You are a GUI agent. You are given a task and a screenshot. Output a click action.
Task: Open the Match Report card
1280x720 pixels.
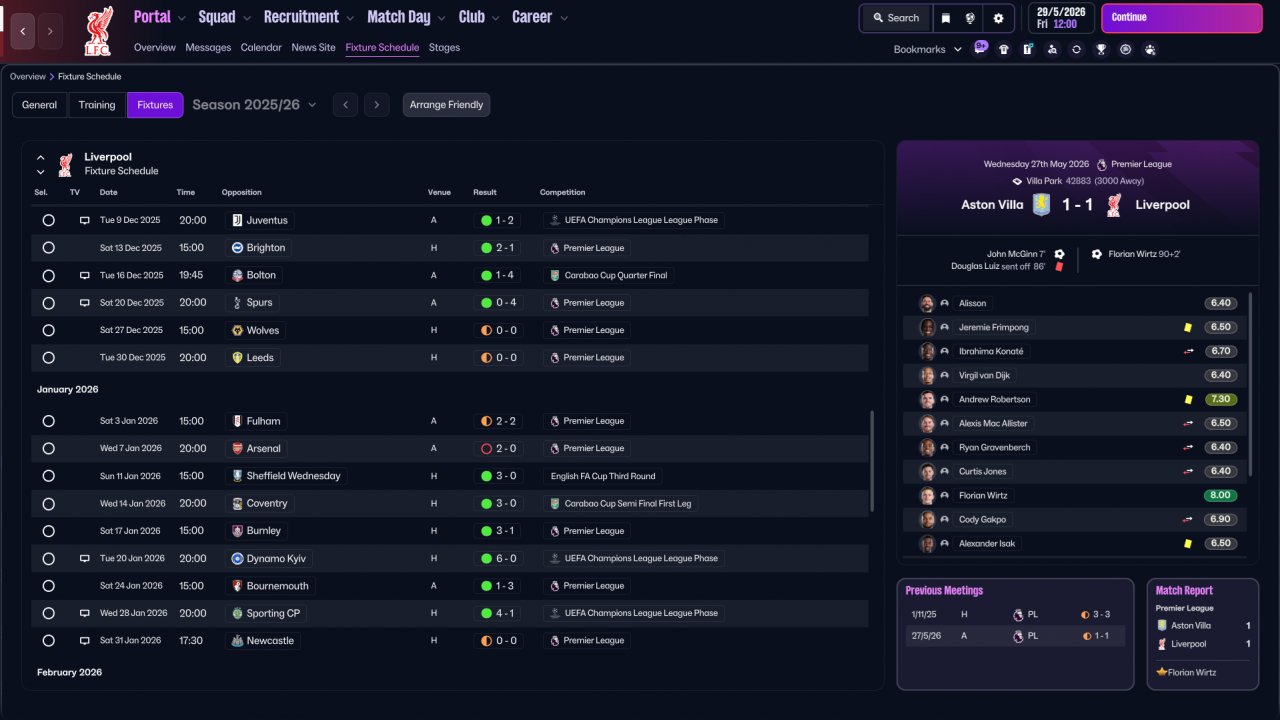coord(1203,634)
